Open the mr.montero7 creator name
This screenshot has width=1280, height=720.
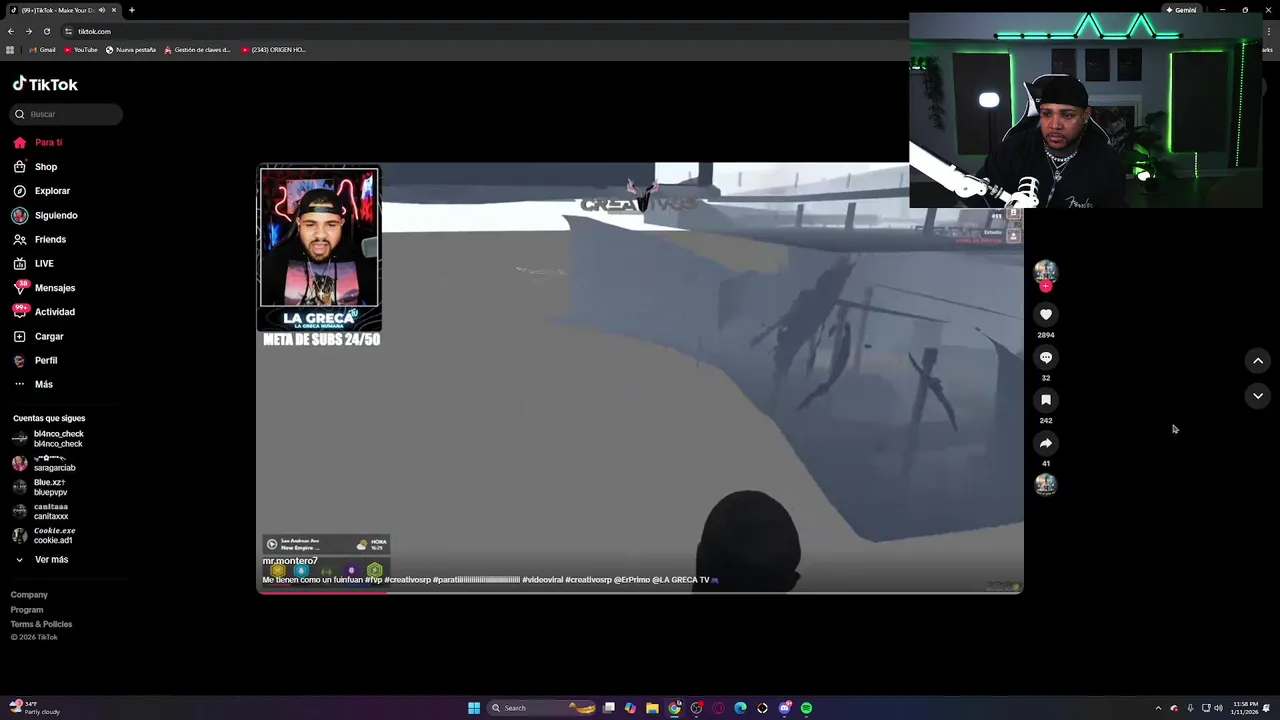click(x=290, y=561)
